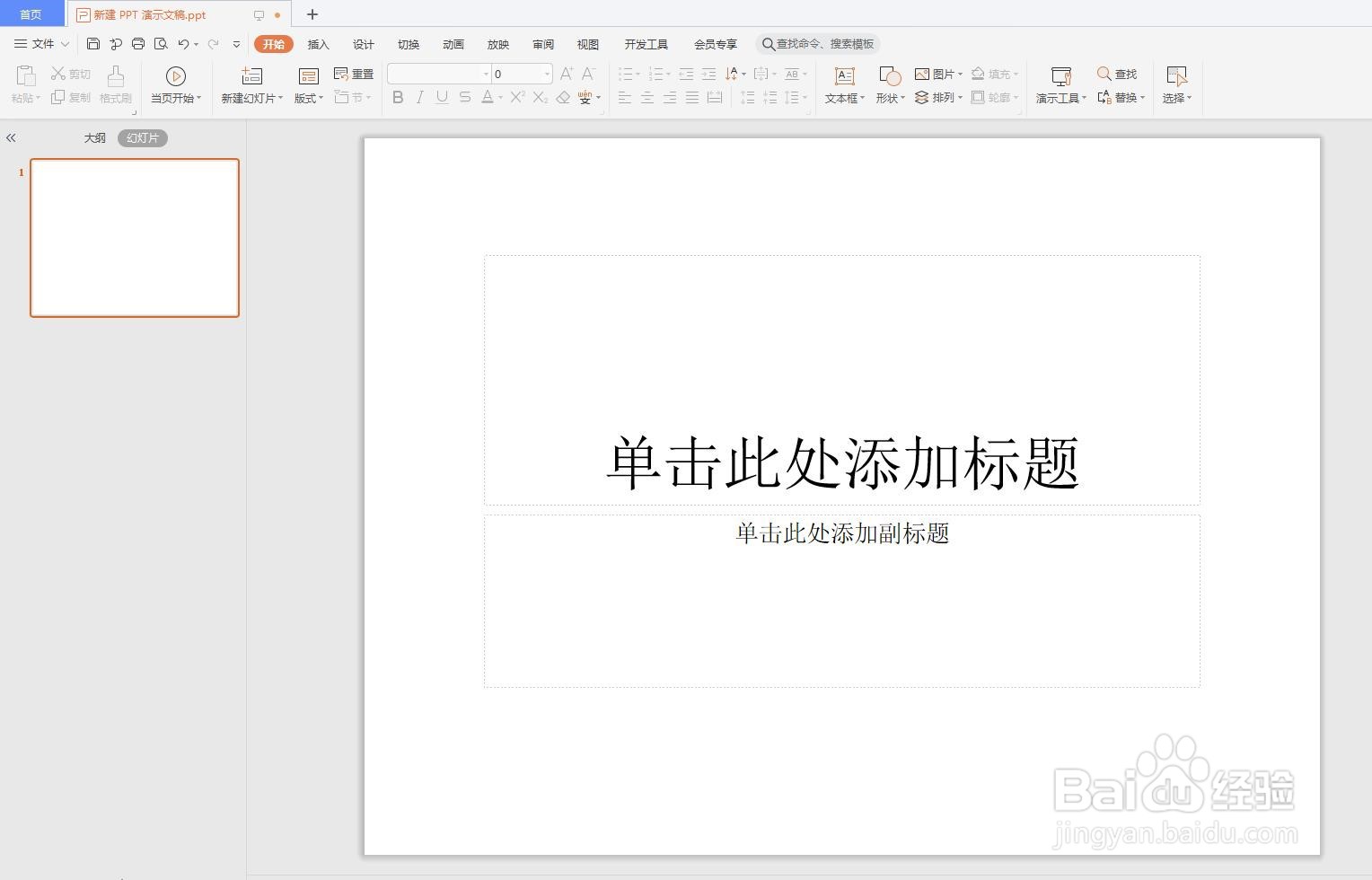Decrease font size with the A- icon
The image size is (1372, 880).
click(589, 74)
